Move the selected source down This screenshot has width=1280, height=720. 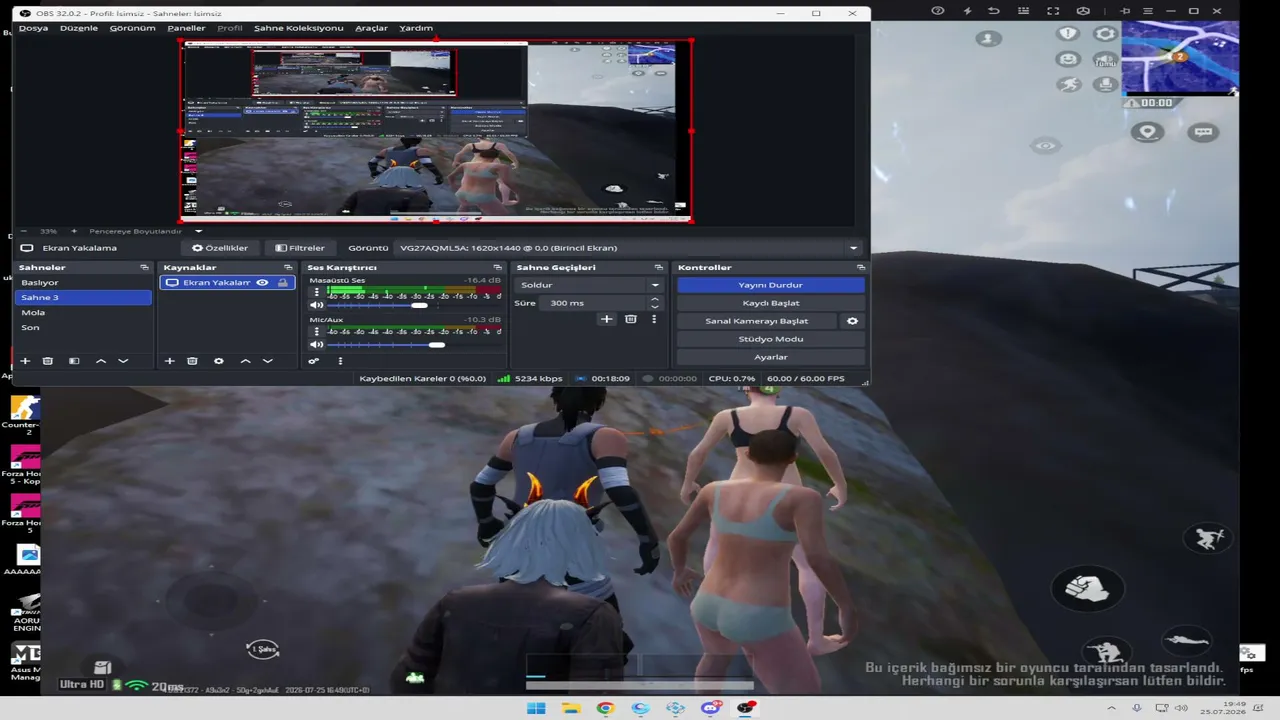coord(268,361)
